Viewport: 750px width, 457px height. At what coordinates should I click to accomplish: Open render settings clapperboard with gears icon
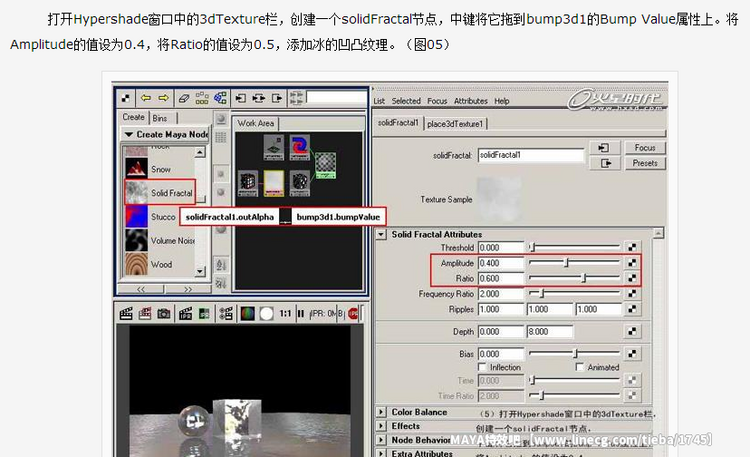tap(226, 314)
